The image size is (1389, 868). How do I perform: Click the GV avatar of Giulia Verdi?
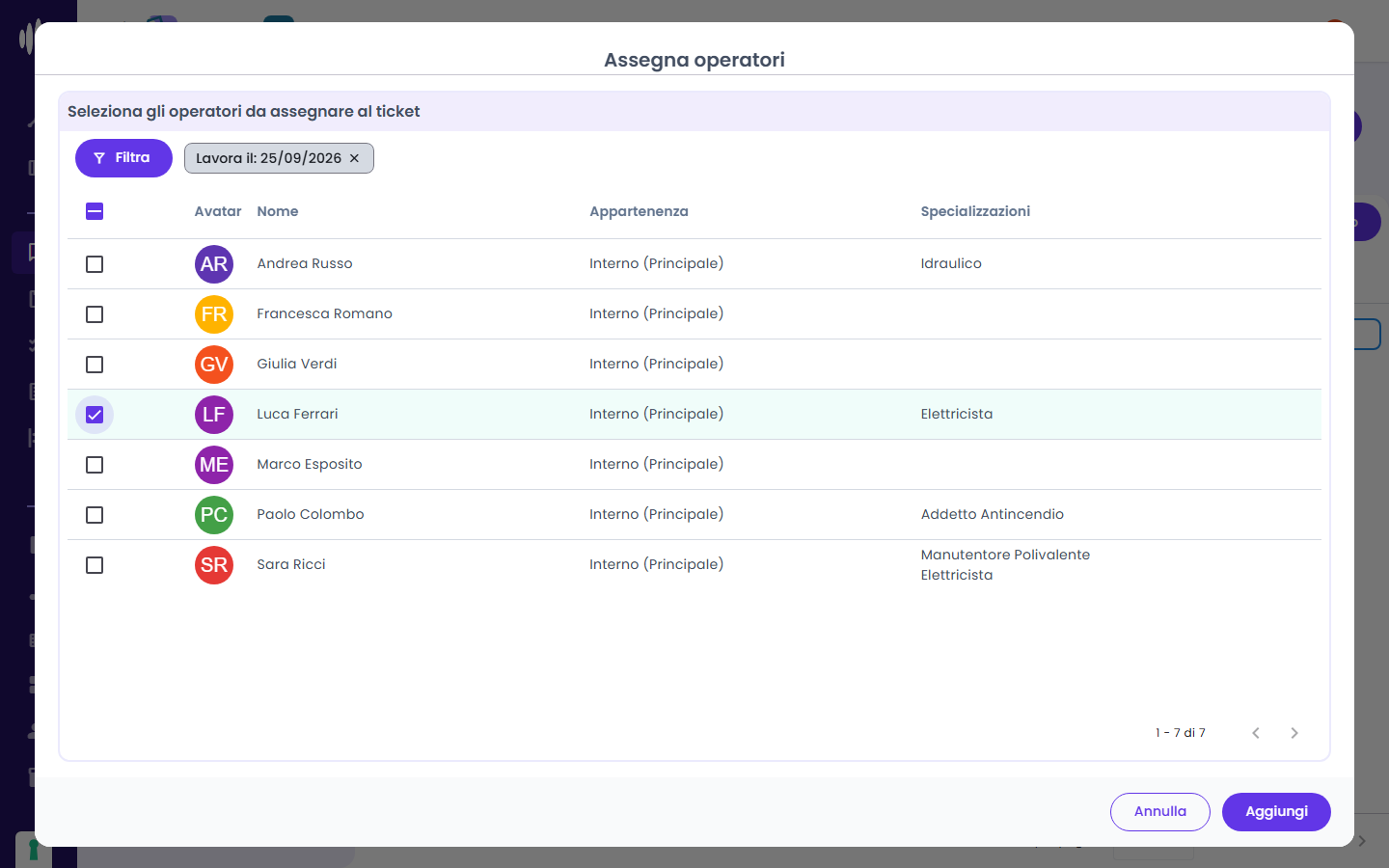(x=214, y=365)
